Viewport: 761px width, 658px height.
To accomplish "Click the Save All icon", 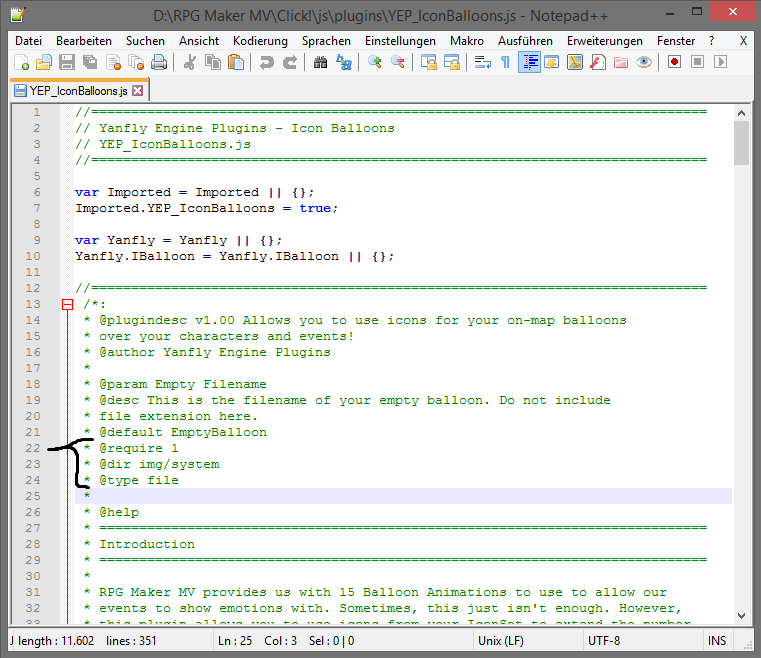I will tap(90, 62).
